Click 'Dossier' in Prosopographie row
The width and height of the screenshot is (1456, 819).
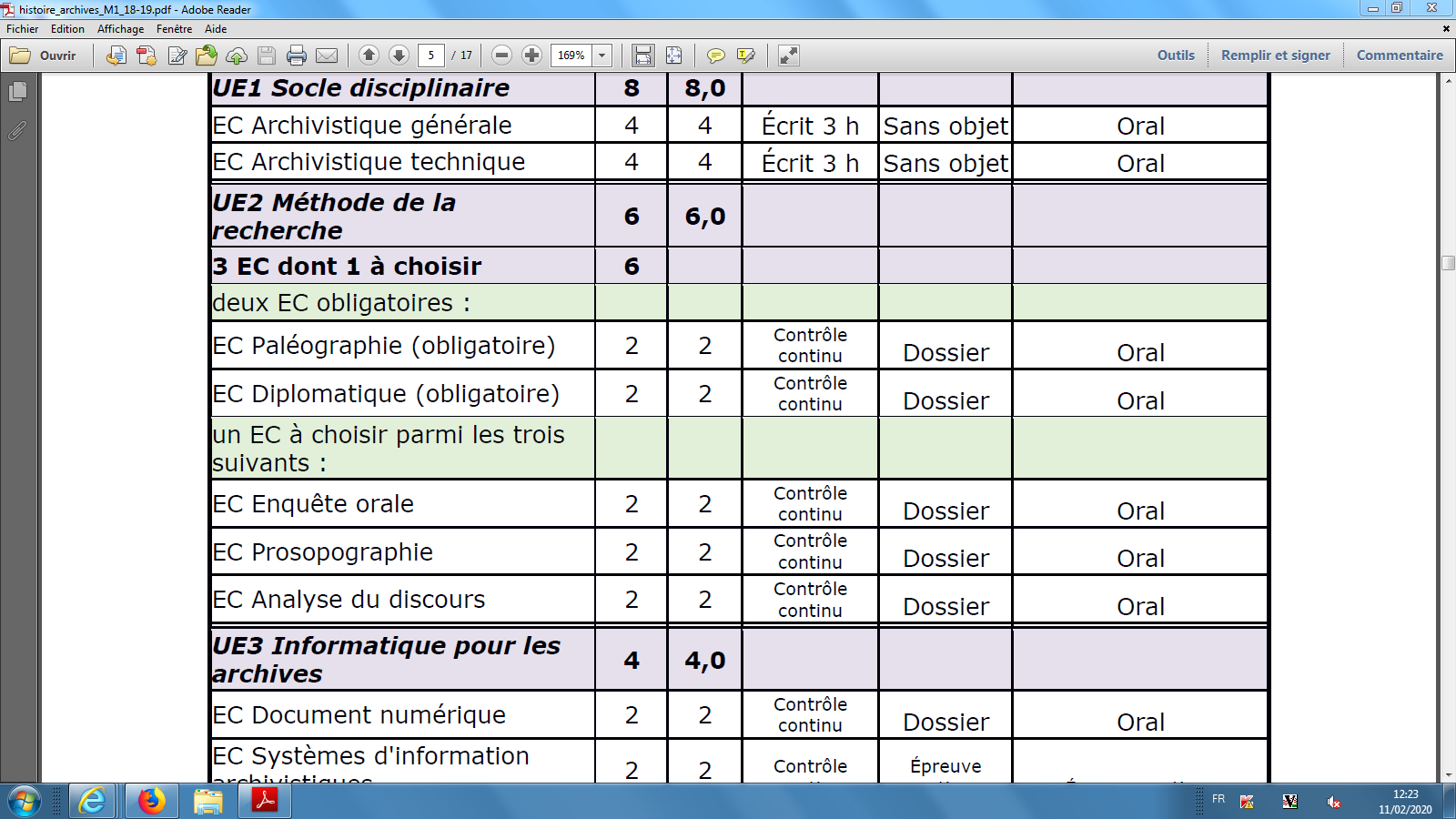pos(945,559)
